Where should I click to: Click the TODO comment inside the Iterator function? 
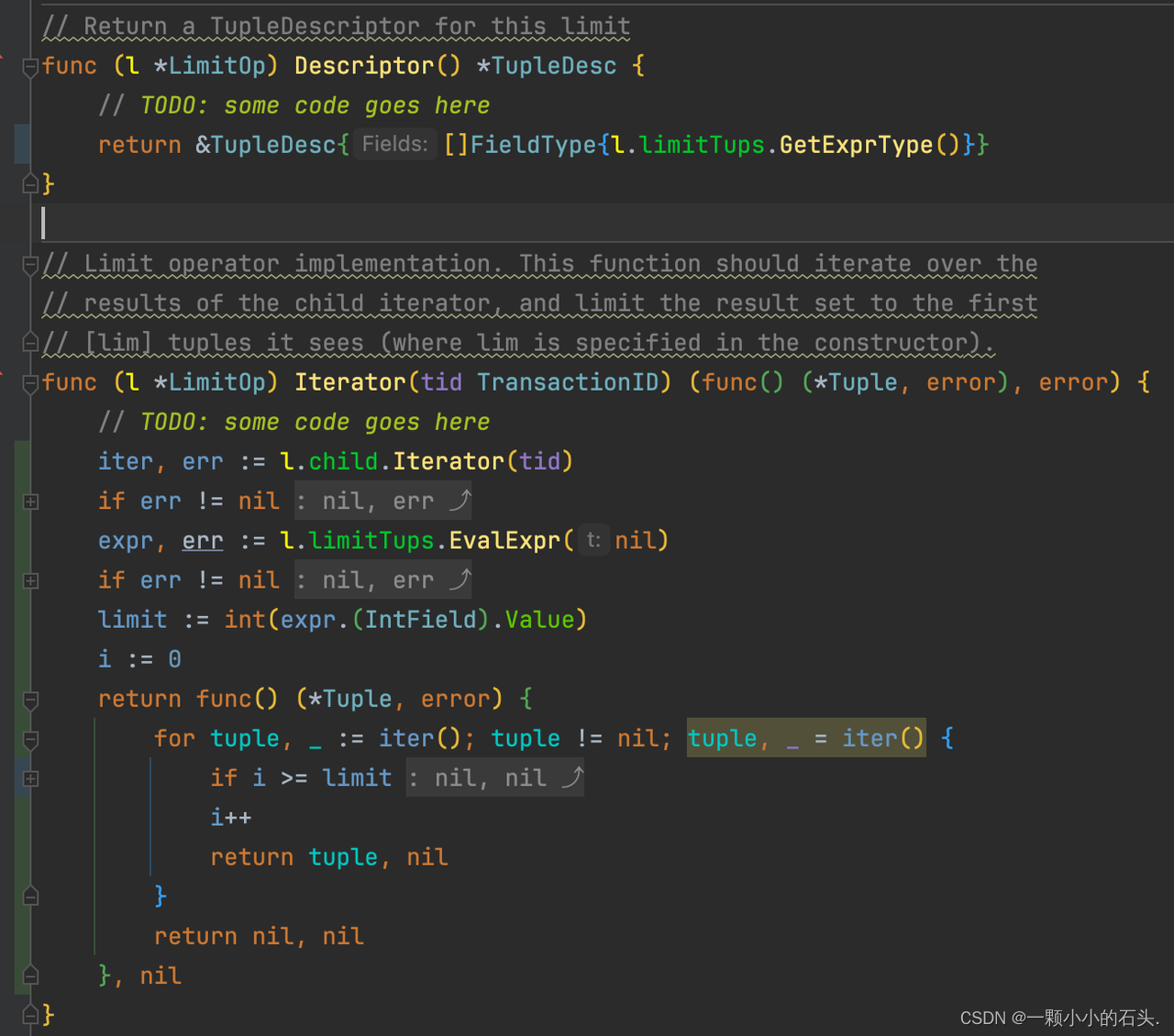294,422
